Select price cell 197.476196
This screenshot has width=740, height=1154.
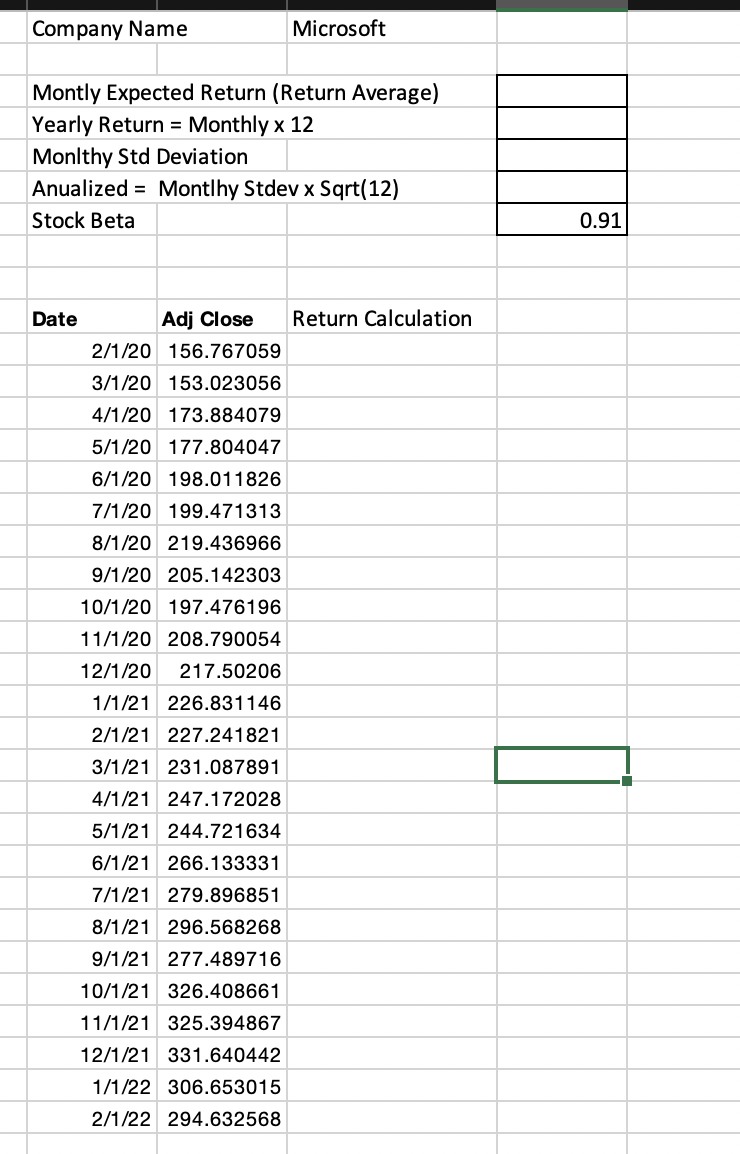pyautogui.click(x=222, y=606)
